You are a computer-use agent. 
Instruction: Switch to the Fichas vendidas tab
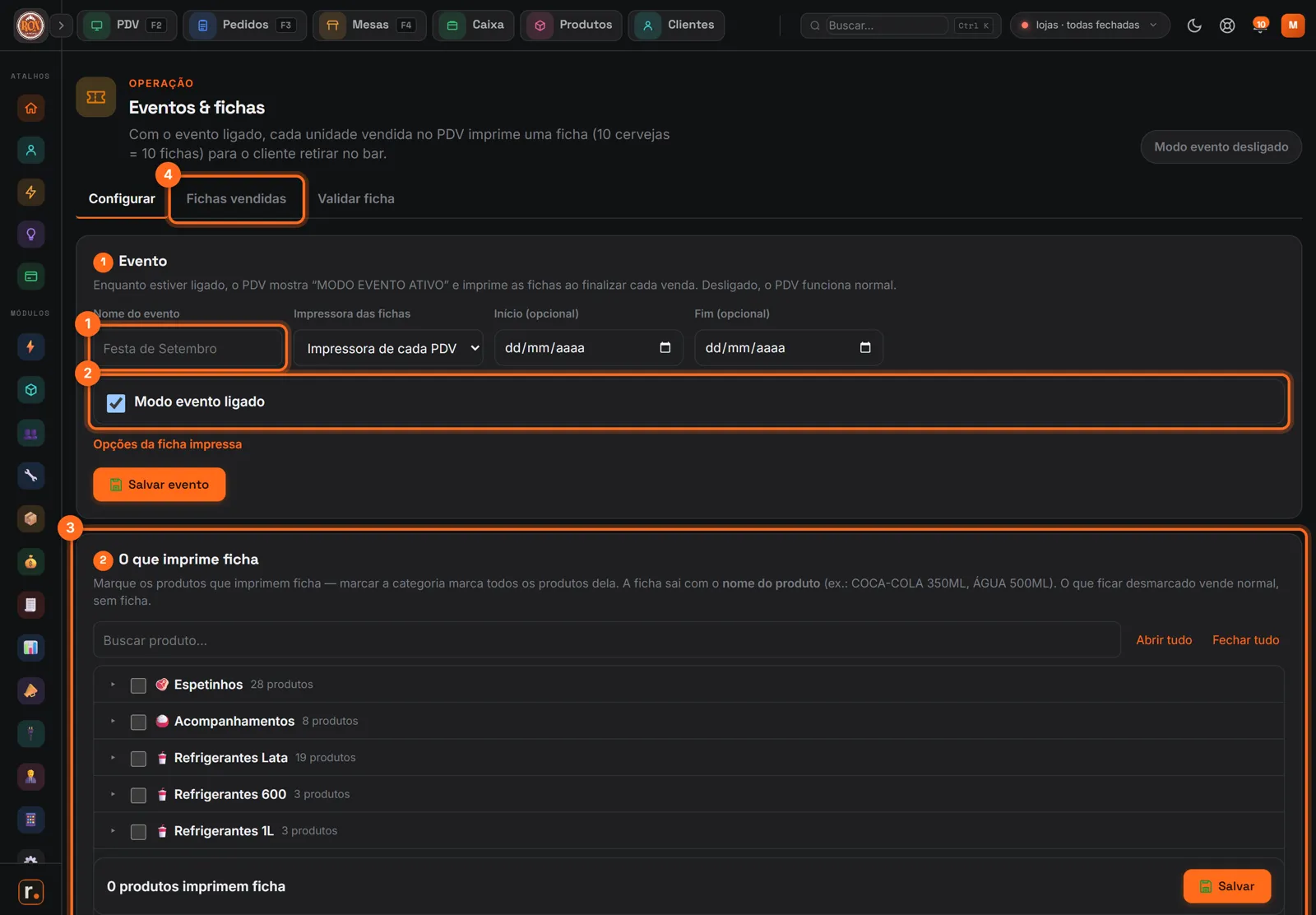[x=236, y=198]
